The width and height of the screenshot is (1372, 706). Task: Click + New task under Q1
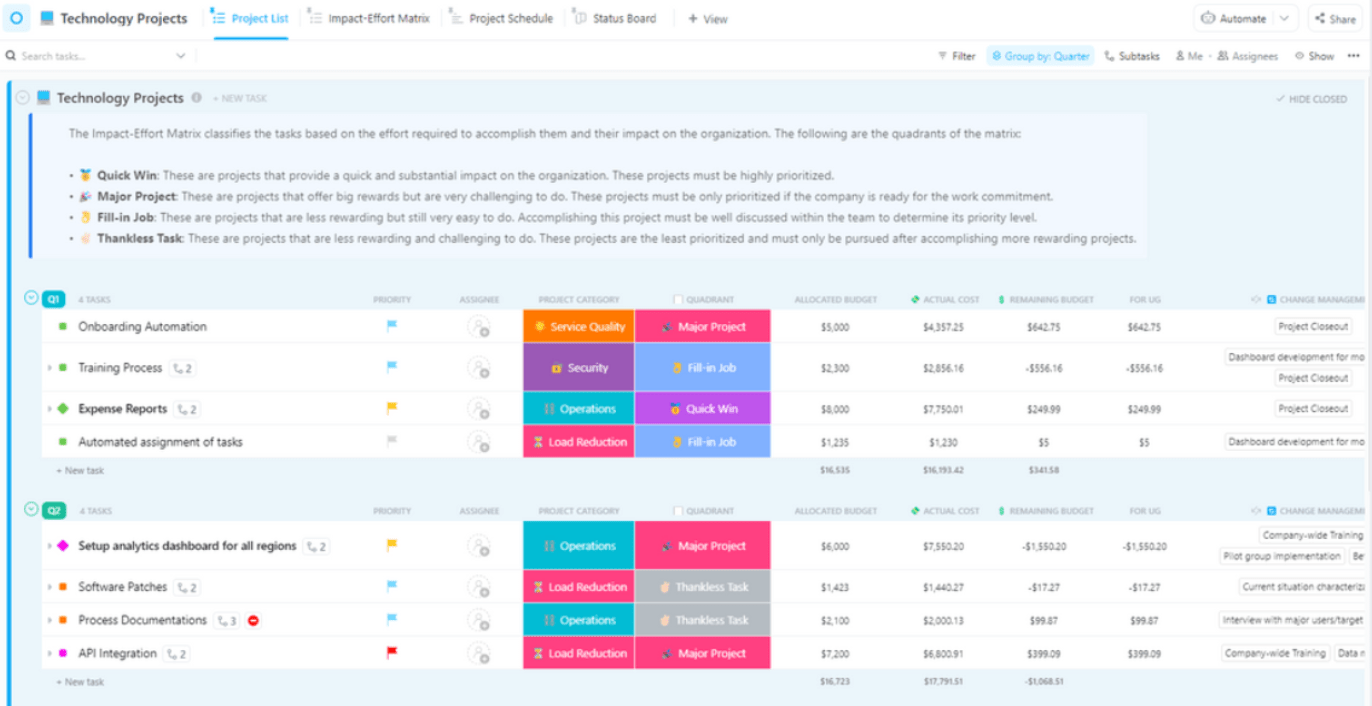80,470
